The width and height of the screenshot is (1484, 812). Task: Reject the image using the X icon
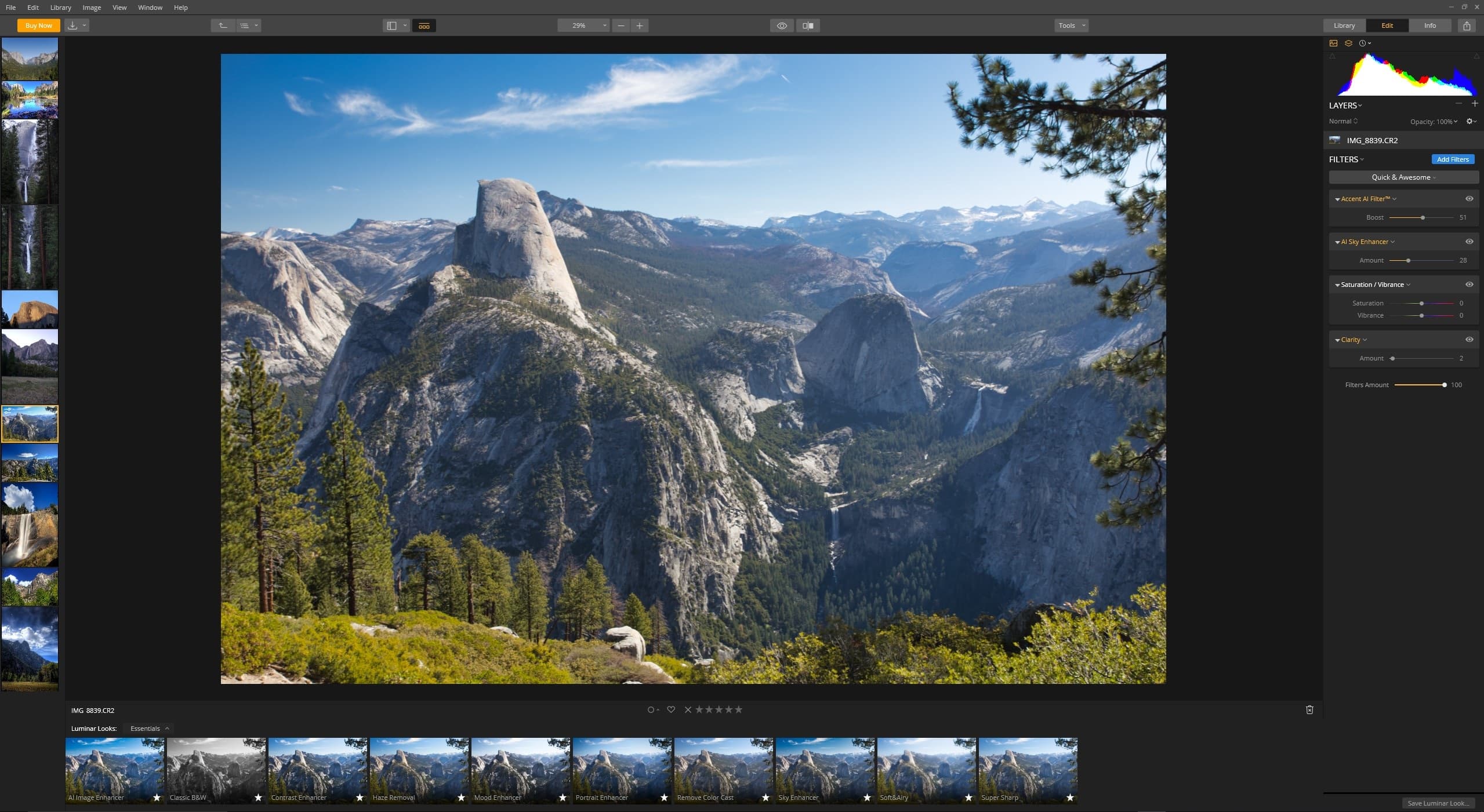coord(687,709)
